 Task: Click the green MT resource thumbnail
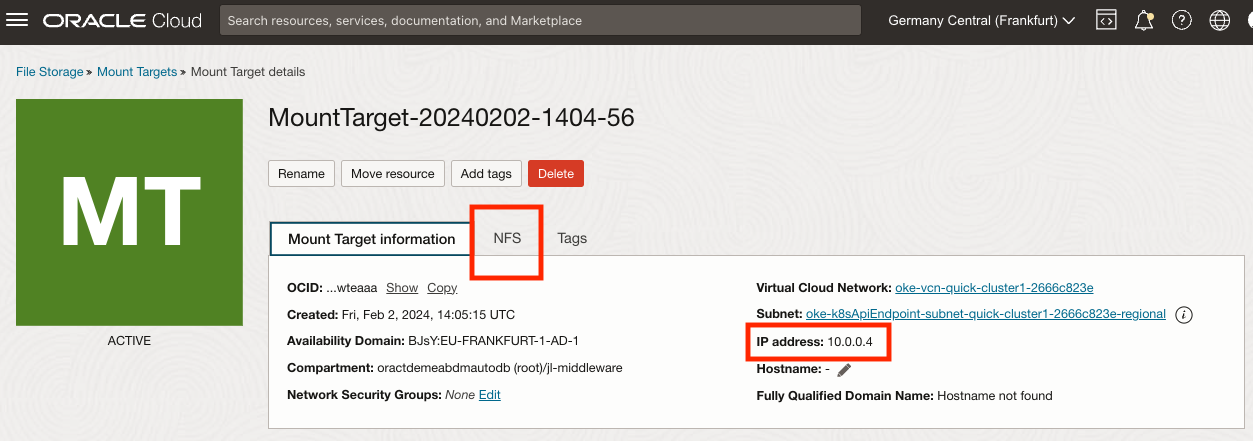[129, 212]
